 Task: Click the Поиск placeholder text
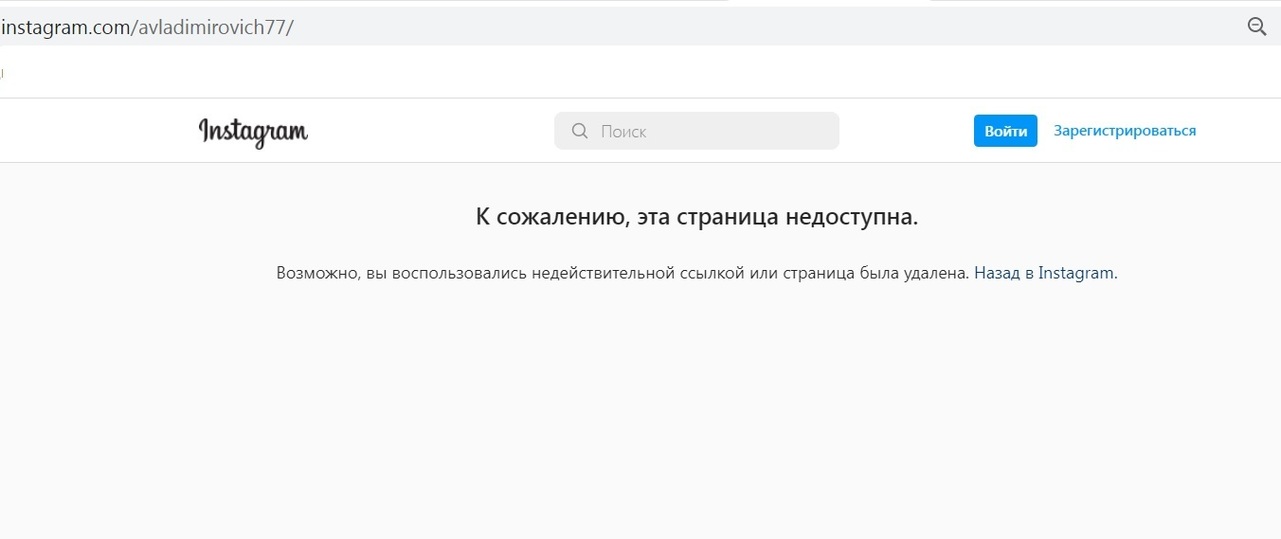point(623,131)
